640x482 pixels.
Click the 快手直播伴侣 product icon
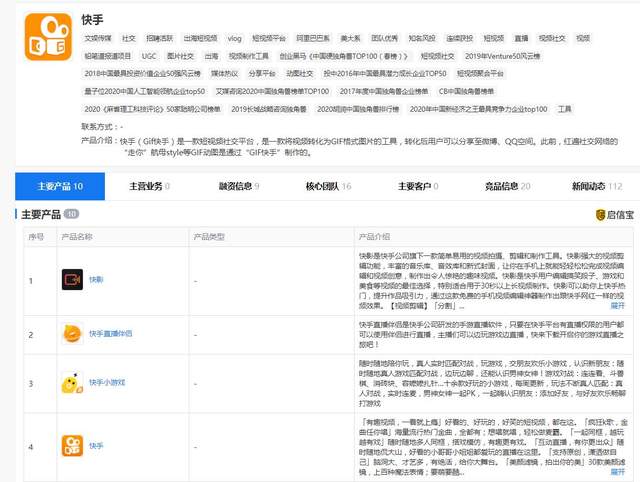72,334
